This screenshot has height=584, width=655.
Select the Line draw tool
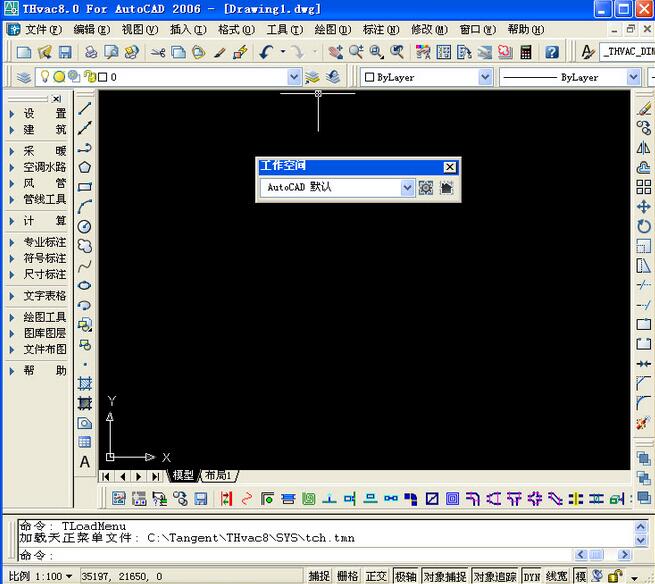pos(85,109)
